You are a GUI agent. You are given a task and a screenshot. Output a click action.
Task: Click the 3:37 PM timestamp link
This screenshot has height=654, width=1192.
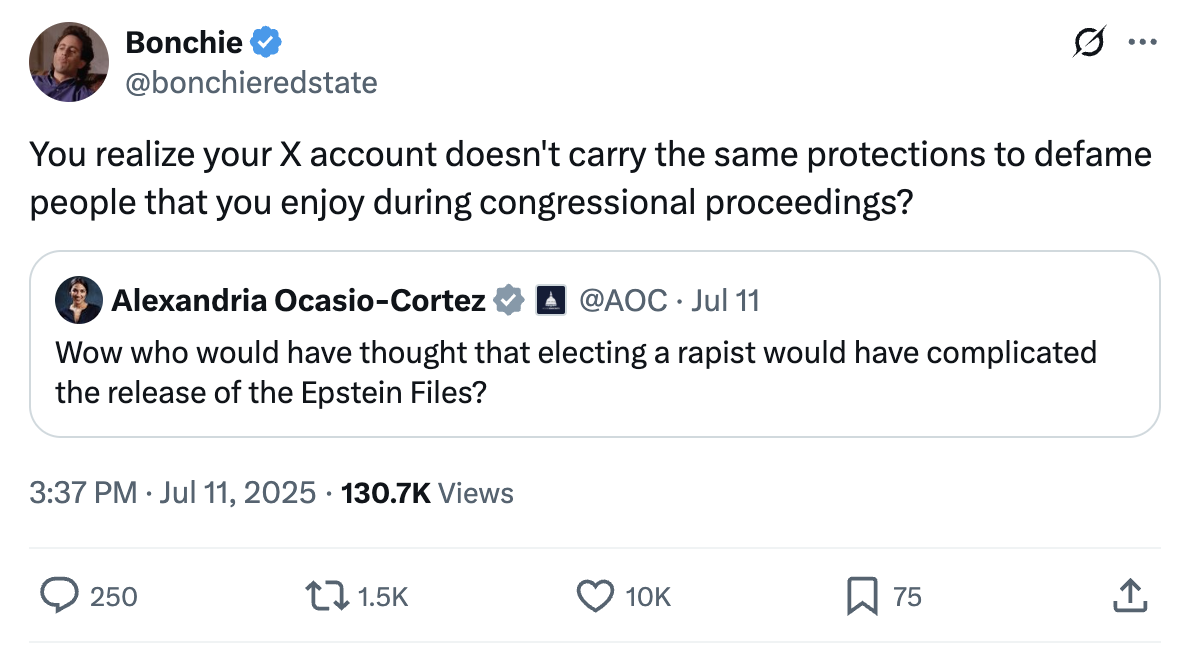click(84, 492)
